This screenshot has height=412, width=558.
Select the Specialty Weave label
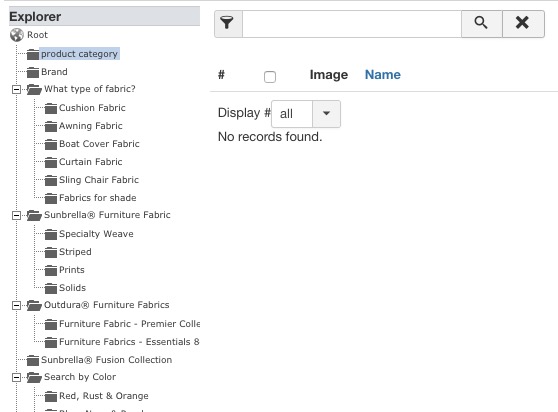[x=96, y=234]
